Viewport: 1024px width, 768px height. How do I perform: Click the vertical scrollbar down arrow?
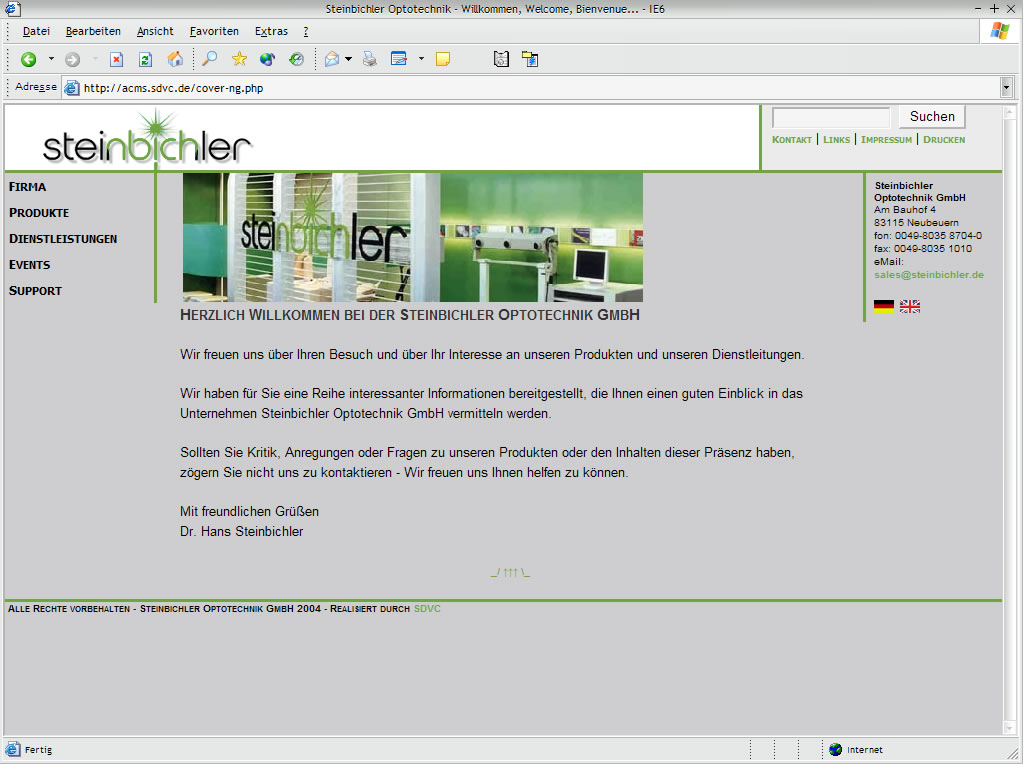(1010, 728)
